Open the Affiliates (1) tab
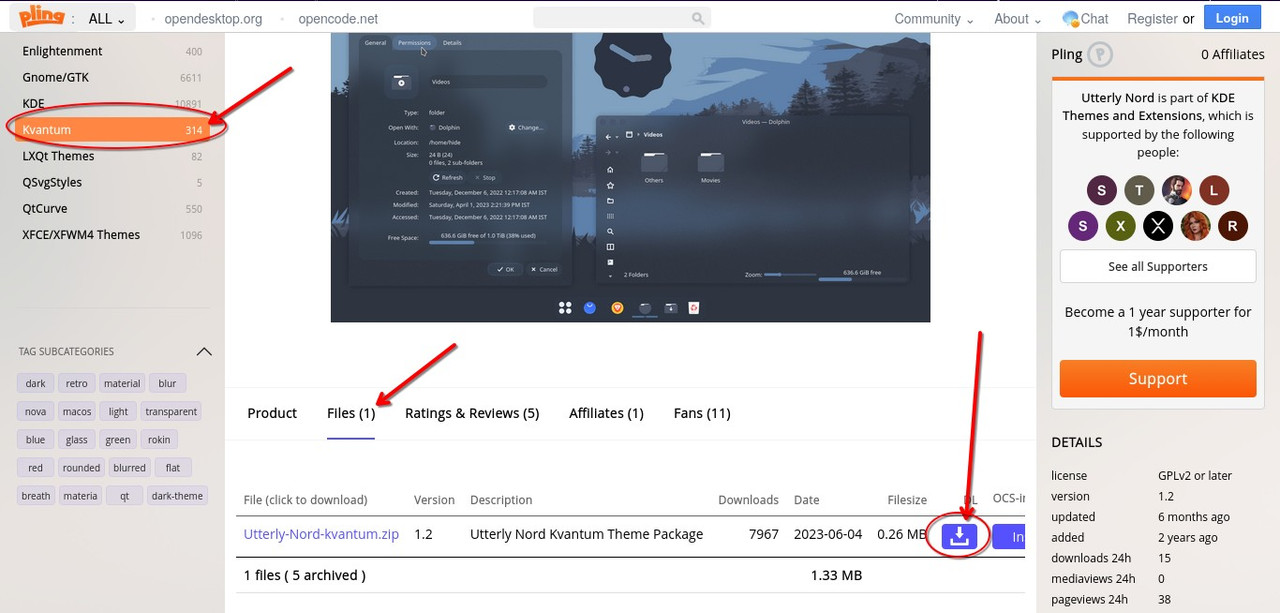The image size is (1280, 613). coord(606,413)
